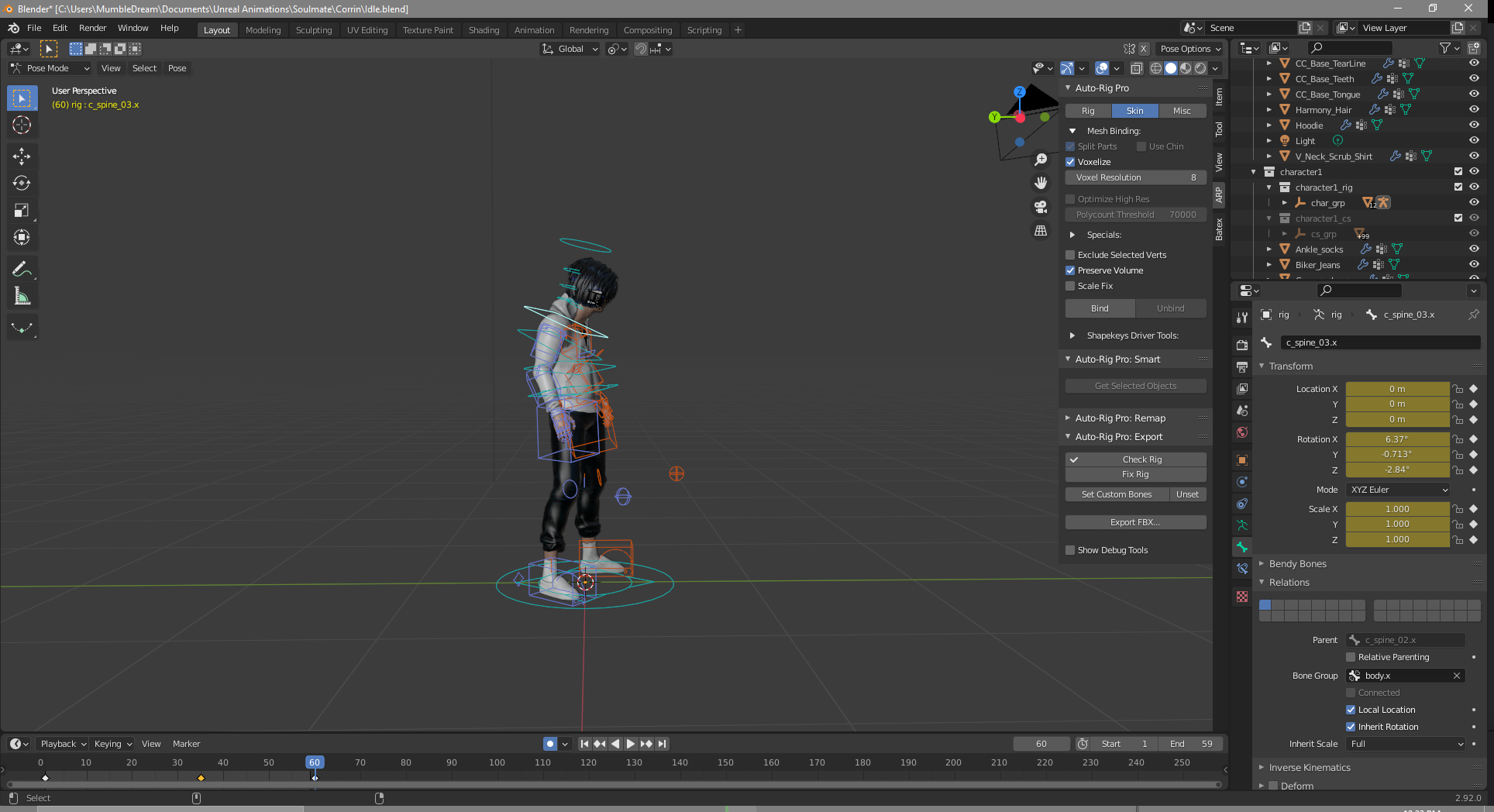This screenshot has height=812, width=1494.
Task: Click the Bind button
Action: [x=1100, y=308]
